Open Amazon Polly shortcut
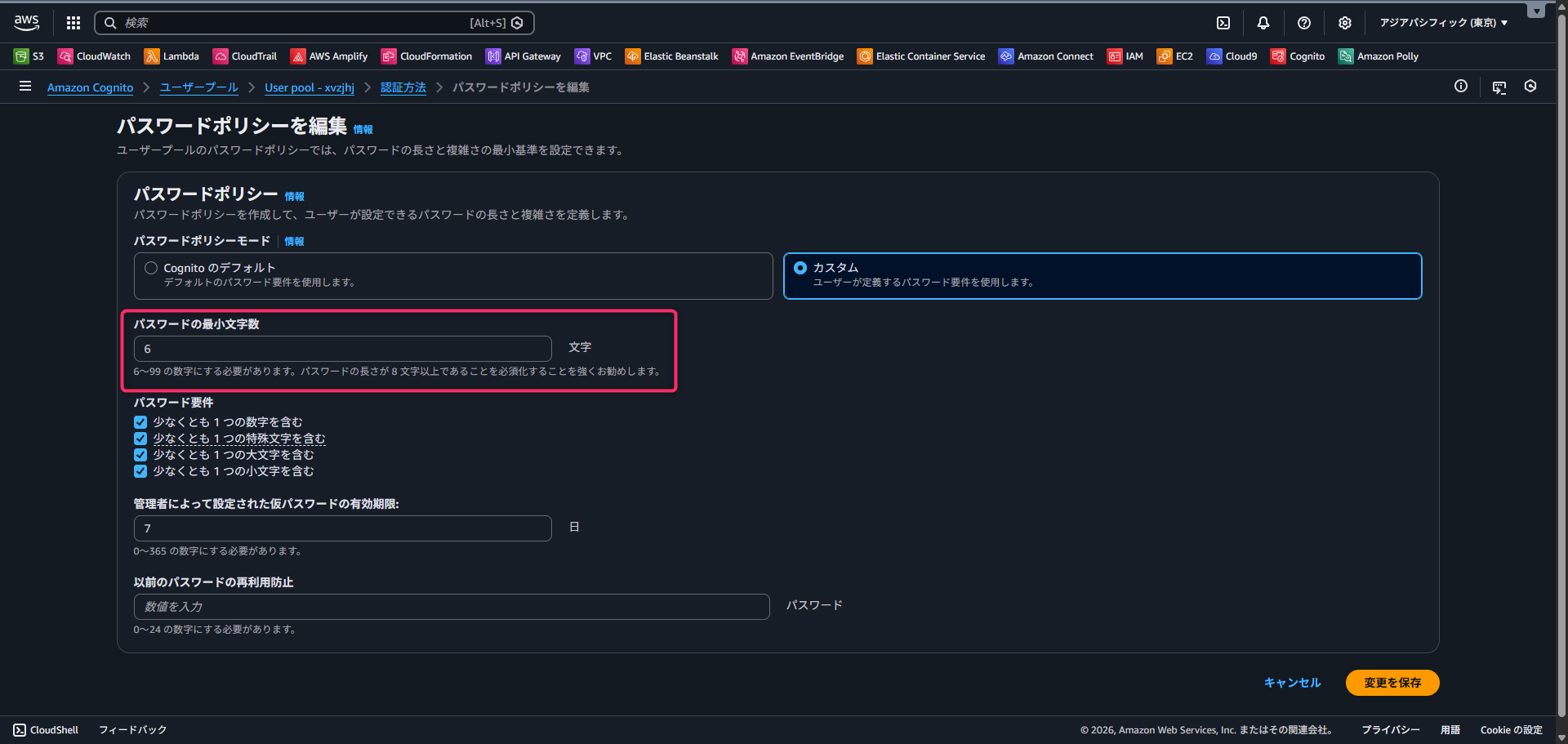Image resolution: width=1568 pixels, height=744 pixels. point(1379,56)
